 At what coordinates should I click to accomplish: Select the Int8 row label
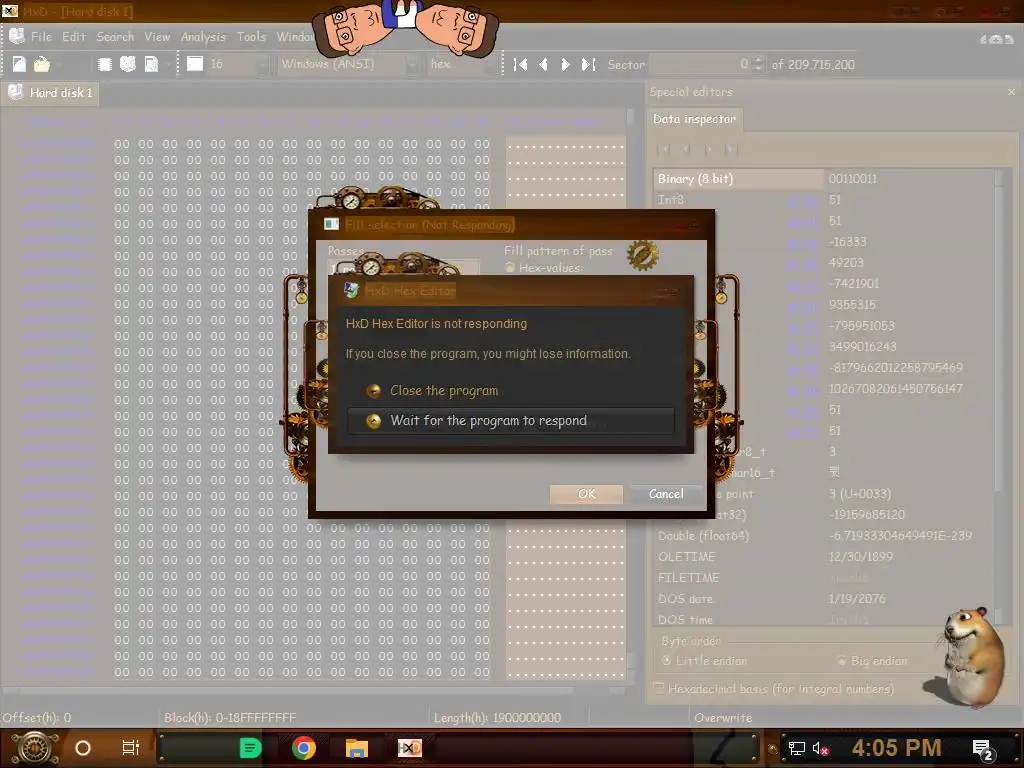[671, 200]
